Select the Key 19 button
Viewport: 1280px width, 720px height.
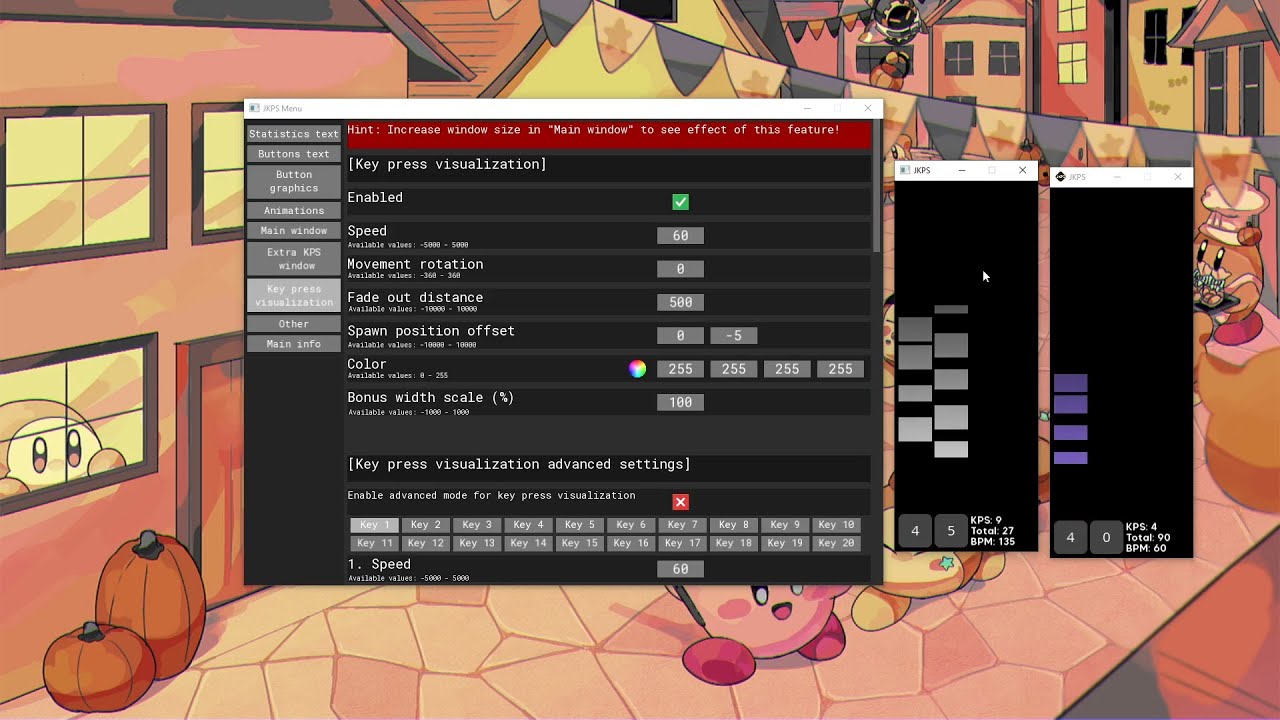(x=785, y=543)
